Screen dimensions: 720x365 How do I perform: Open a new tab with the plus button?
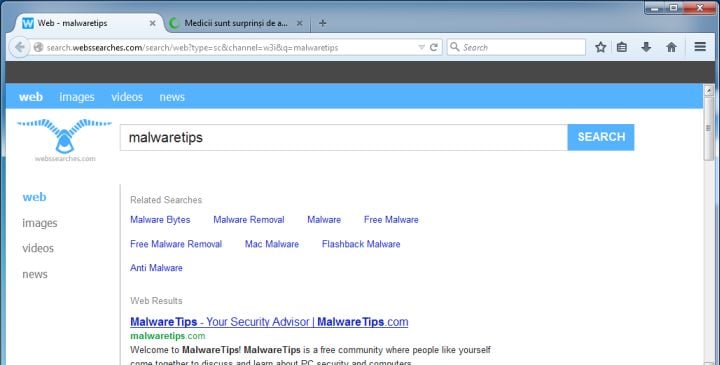click(322, 23)
